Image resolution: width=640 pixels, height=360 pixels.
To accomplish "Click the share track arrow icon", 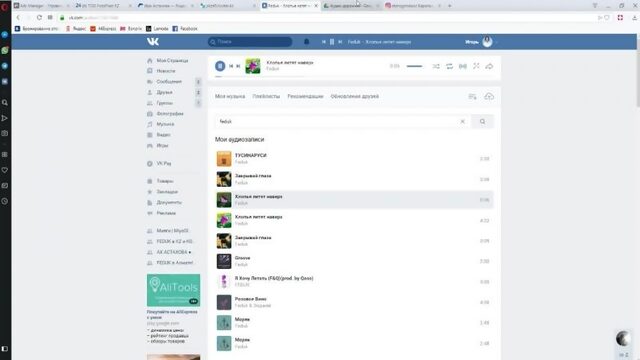I will point(489,66).
